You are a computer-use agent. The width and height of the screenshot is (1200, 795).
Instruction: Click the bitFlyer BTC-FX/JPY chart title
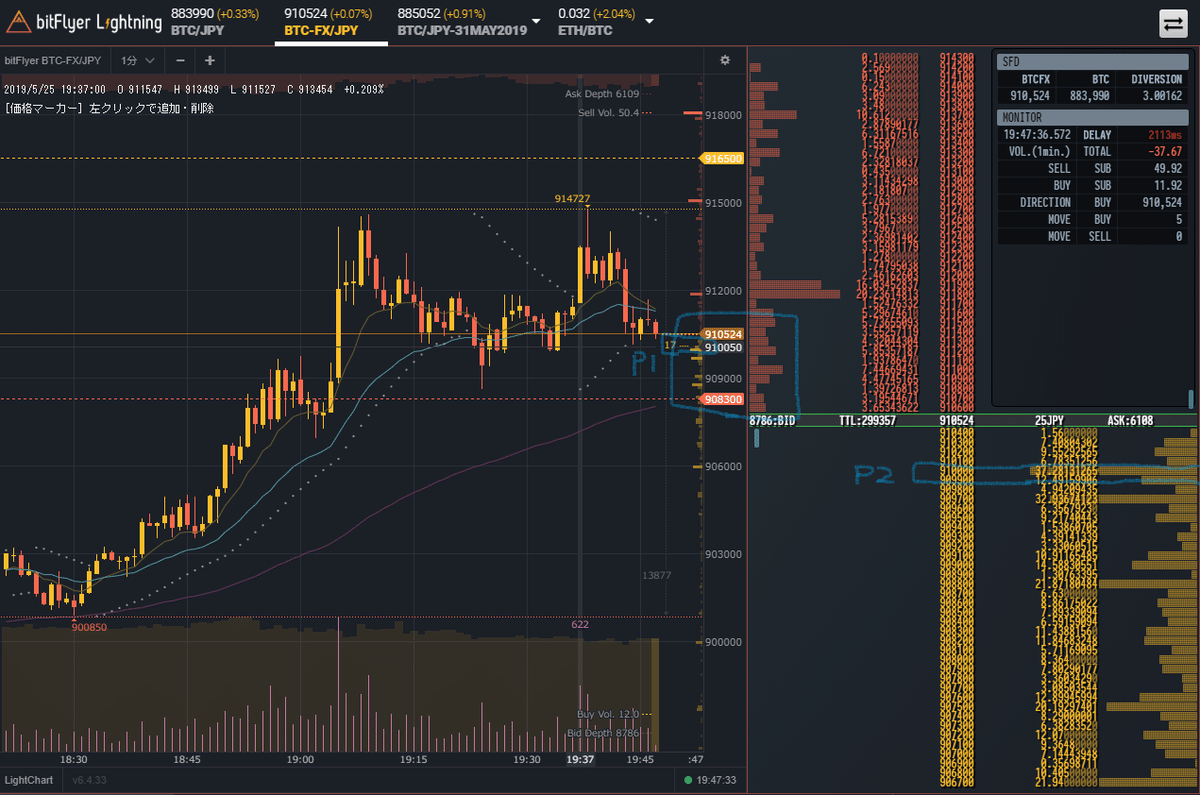pyautogui.click(x=54, y=60)
